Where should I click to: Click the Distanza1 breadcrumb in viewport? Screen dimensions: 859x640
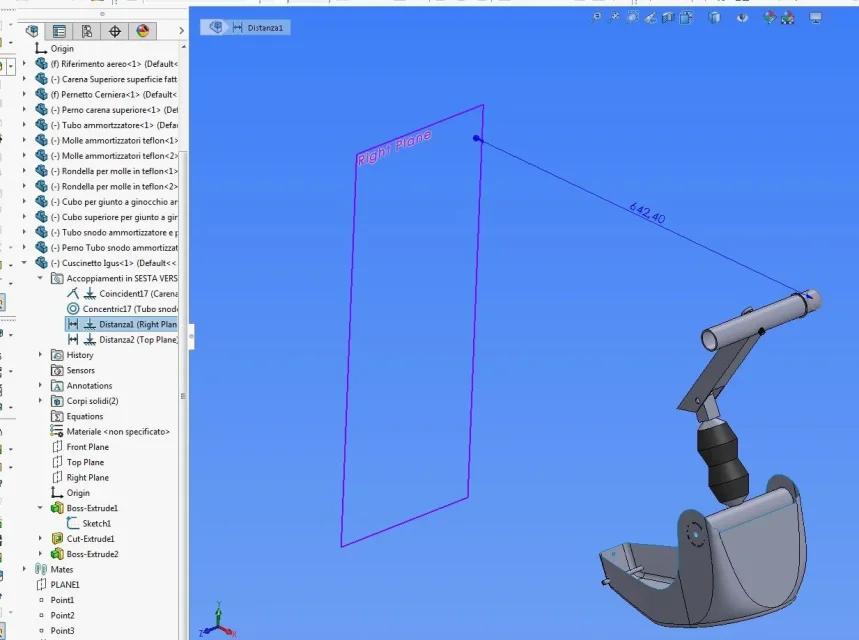click(x=265, y=28)
